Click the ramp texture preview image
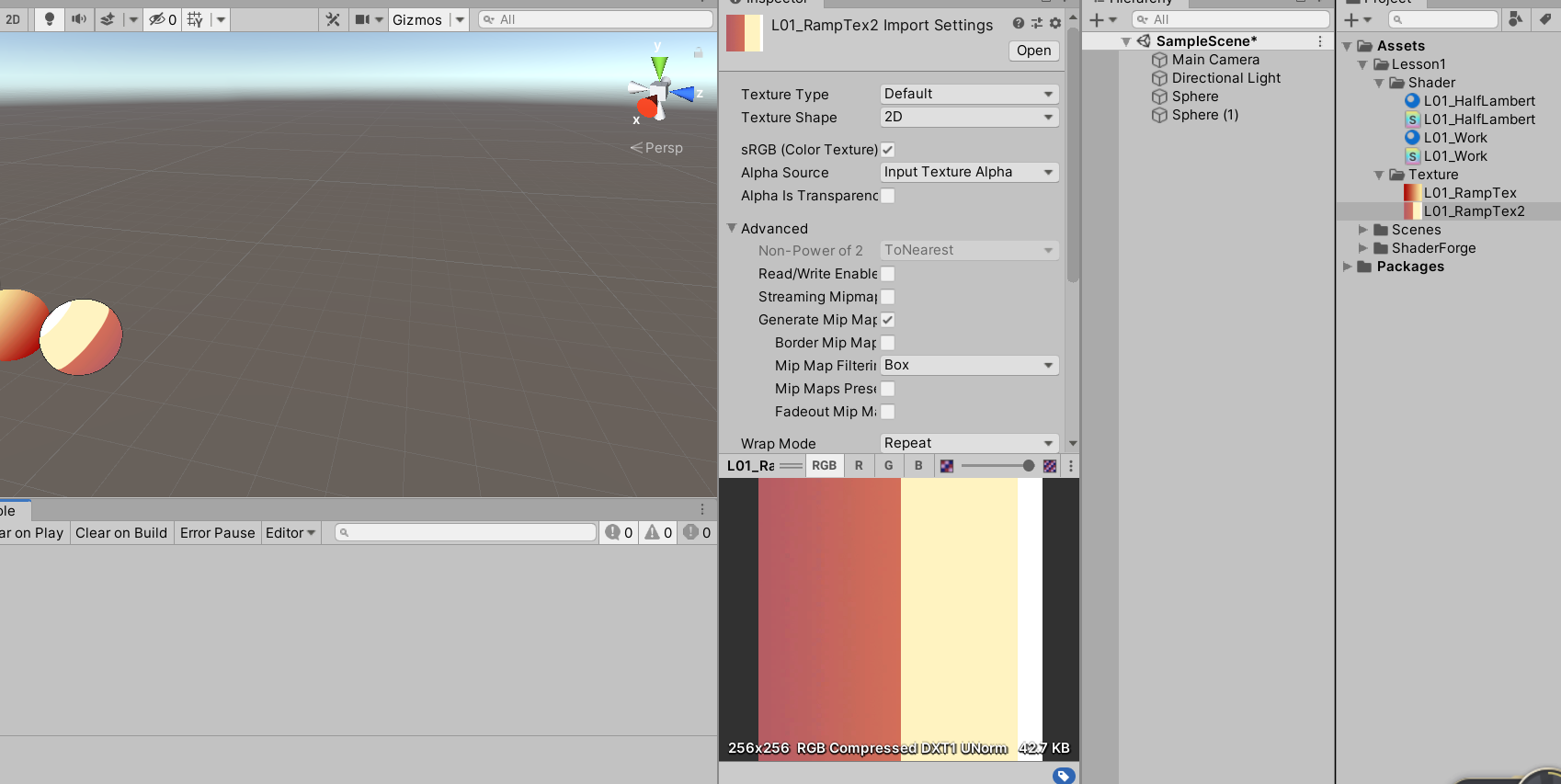This screenshot has height=784, width=1561. (x=899, y=619)
